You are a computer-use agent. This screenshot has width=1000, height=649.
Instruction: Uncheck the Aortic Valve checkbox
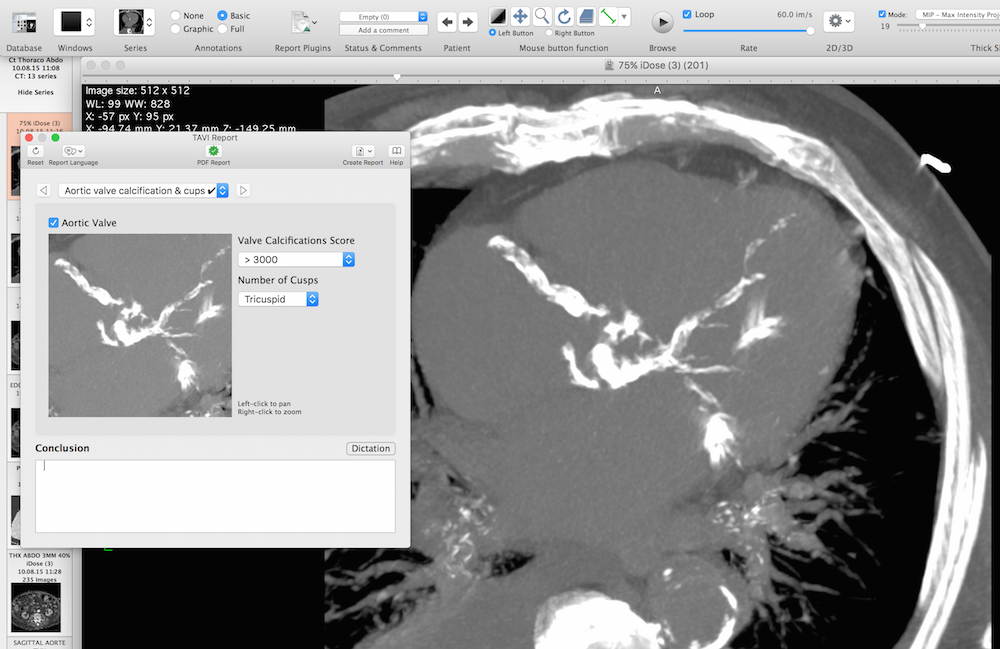pos(54,222)
